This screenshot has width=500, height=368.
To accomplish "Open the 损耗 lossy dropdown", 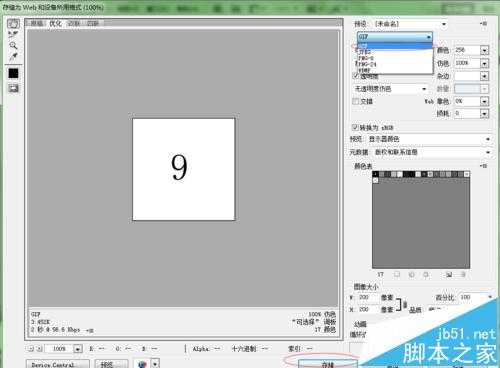I will (x=484, y=114).
